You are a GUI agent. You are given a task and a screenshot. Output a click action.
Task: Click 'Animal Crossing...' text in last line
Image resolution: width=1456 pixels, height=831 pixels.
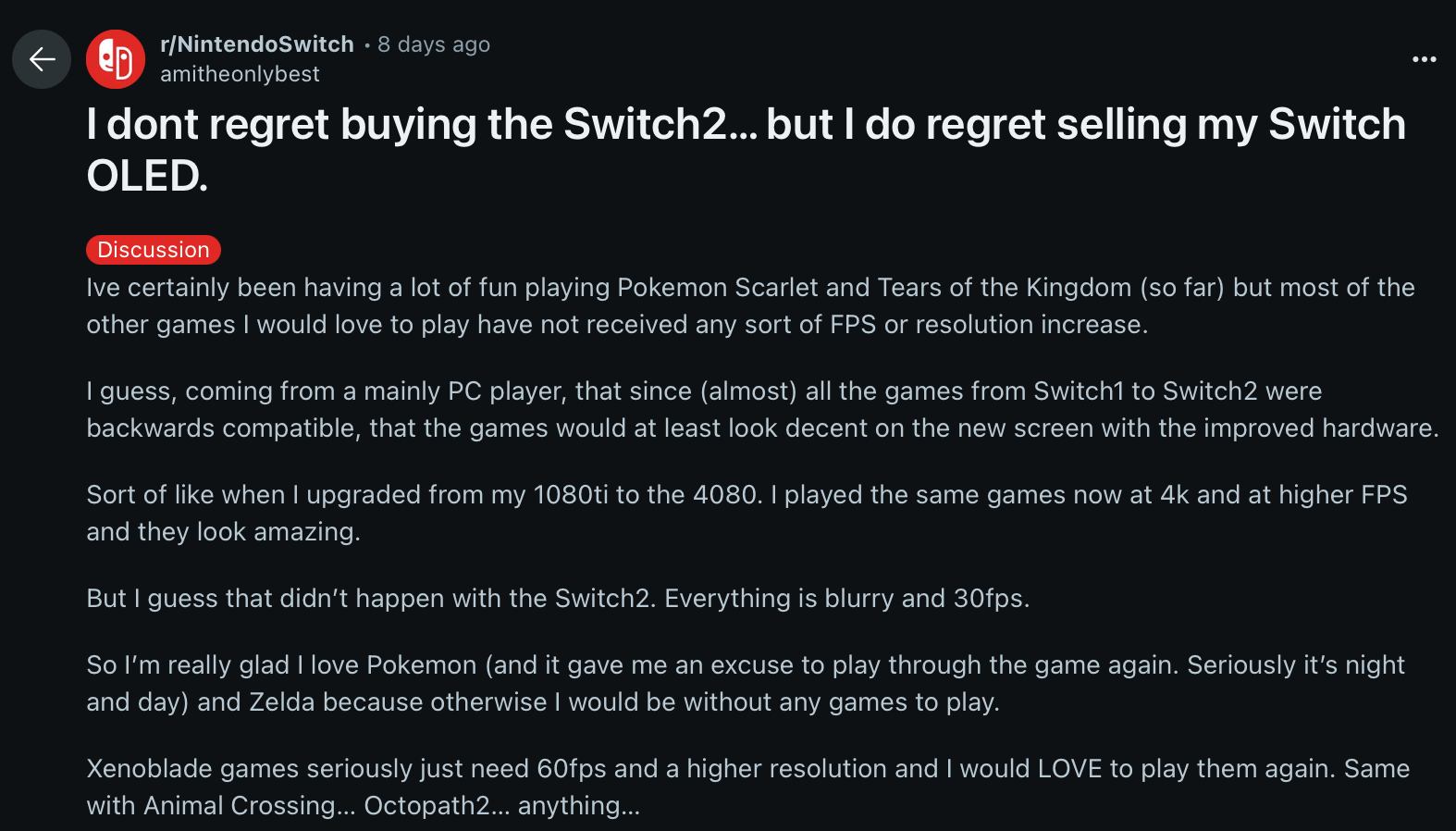coord(249,806)
